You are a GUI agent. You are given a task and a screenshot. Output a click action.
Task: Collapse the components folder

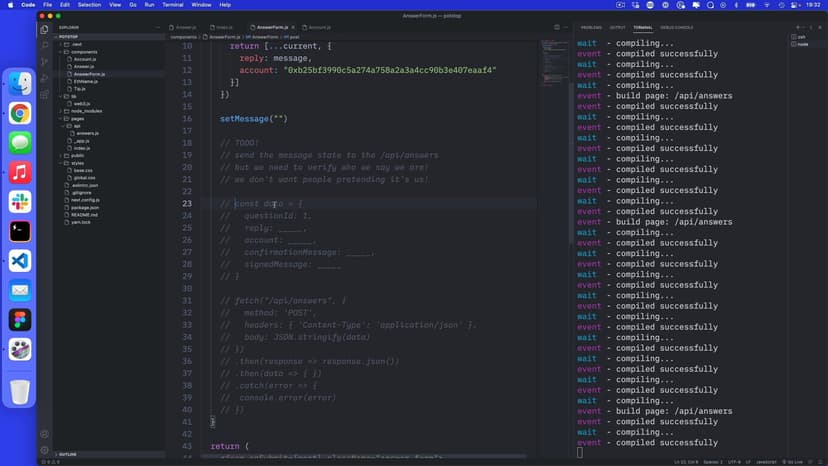pyautogui.click(x=83, y=52)
